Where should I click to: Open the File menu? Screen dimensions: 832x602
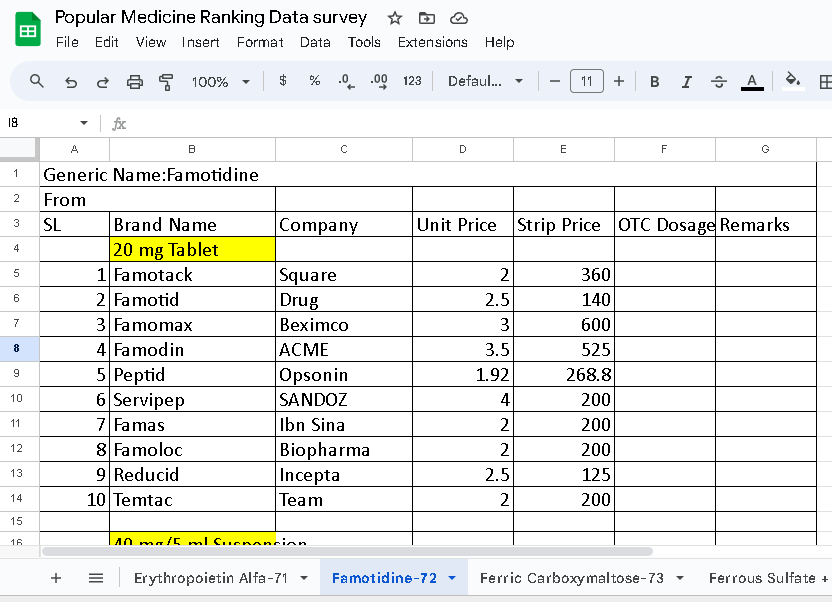coord(67,42)
